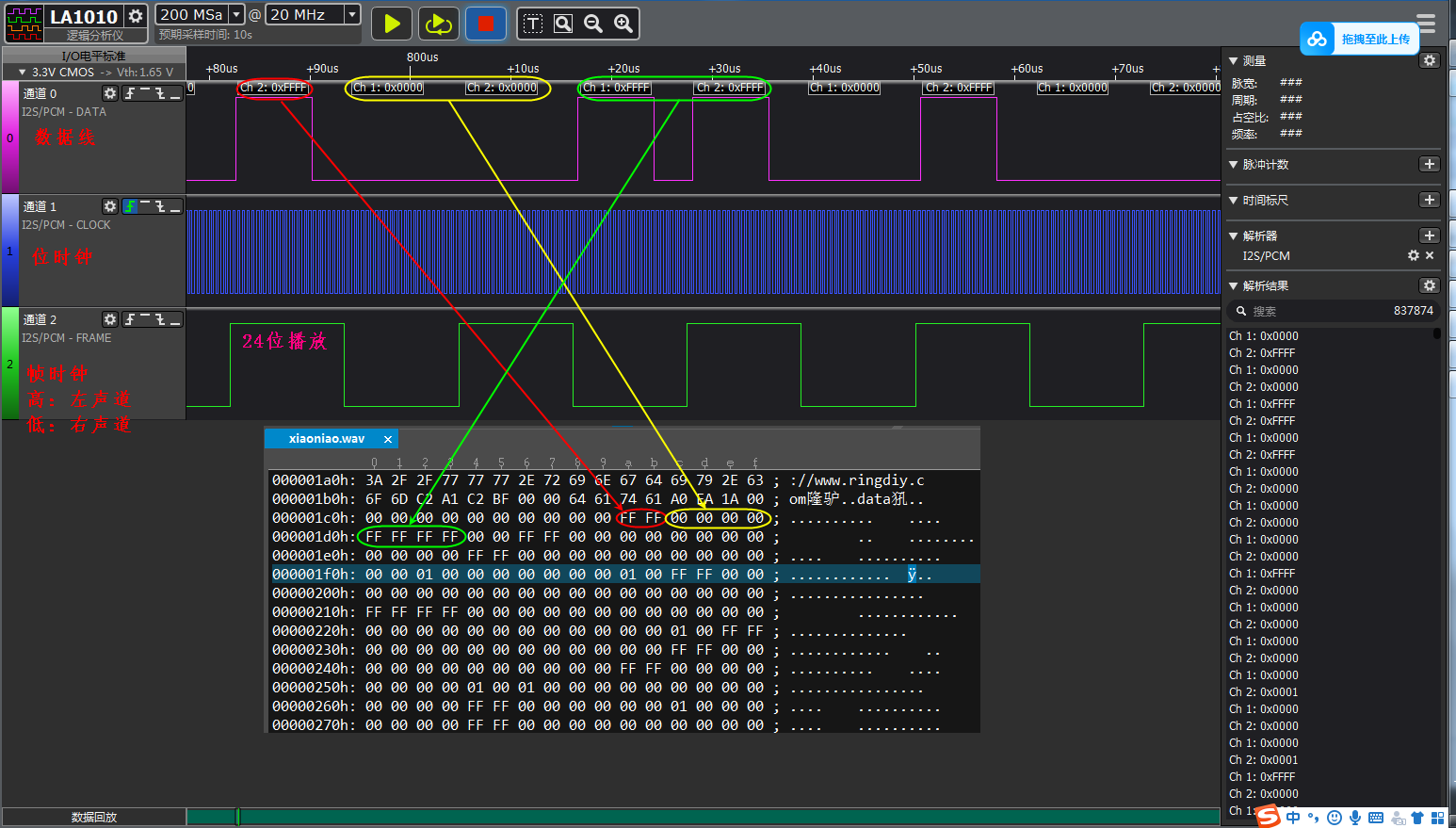Open channel 1 settings gear
Screen dimensions: 1456x828
tap(110, 206)
